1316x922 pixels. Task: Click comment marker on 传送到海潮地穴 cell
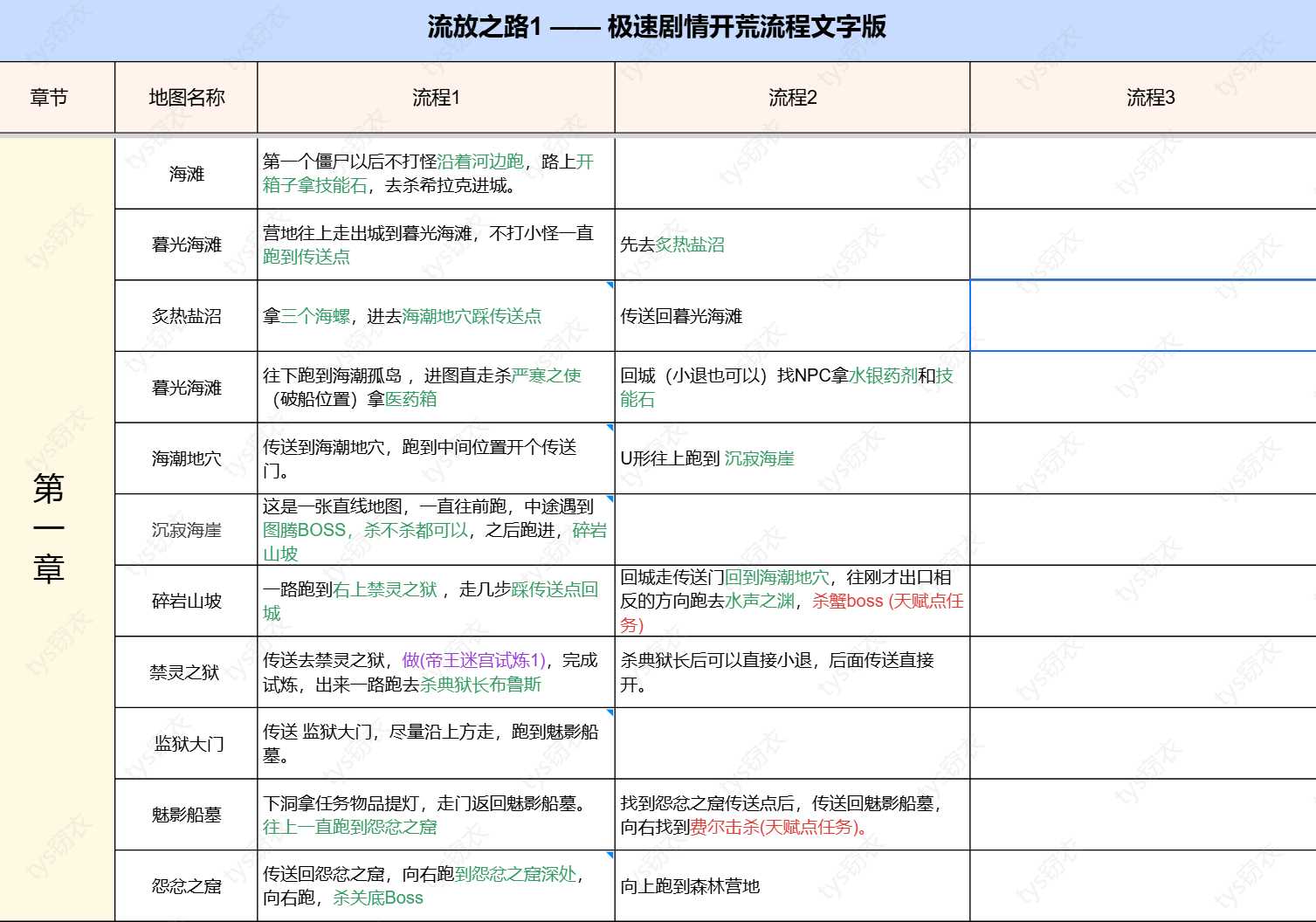pyautogui.click(x=610, y=427)
